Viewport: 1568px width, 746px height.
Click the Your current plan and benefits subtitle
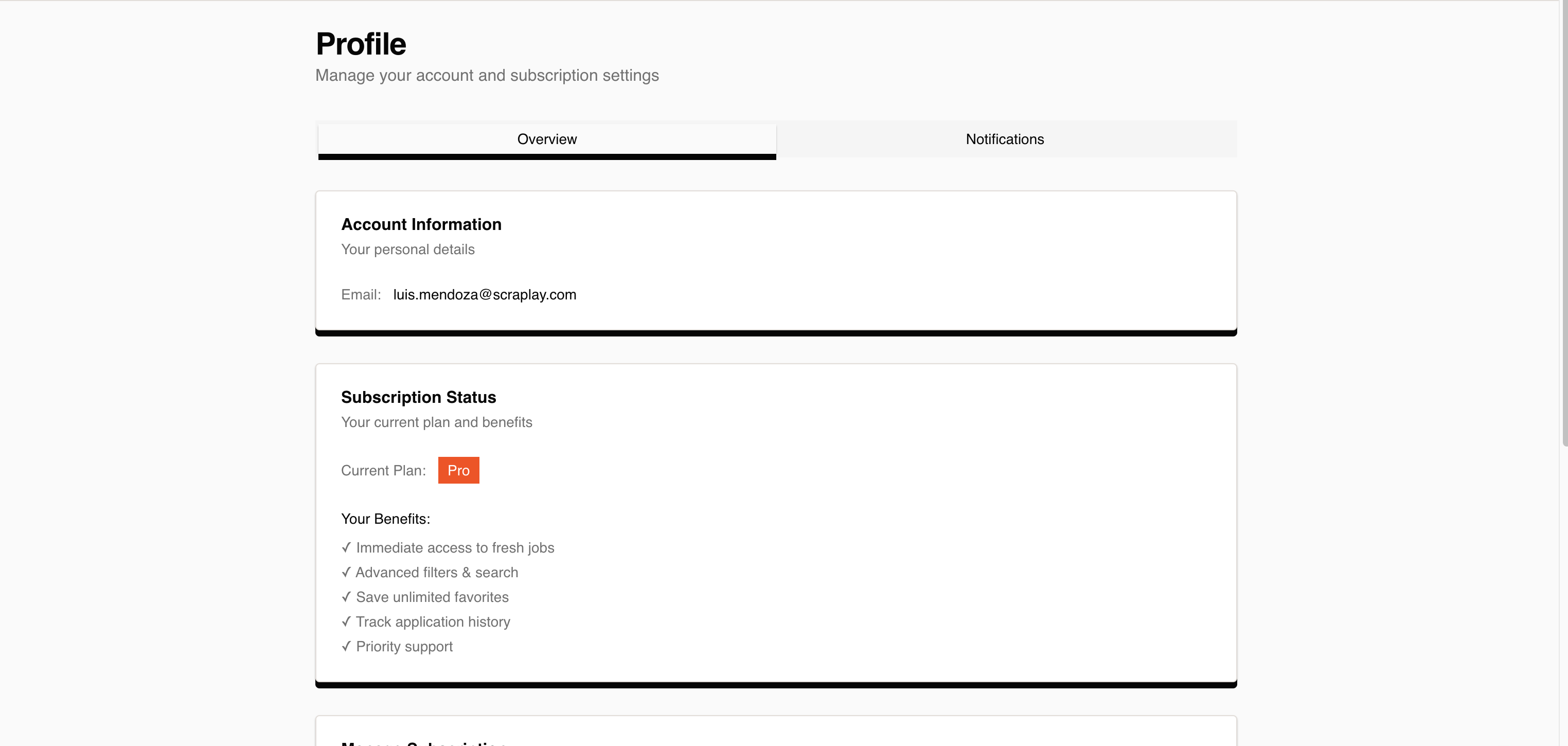pos(436,421)
